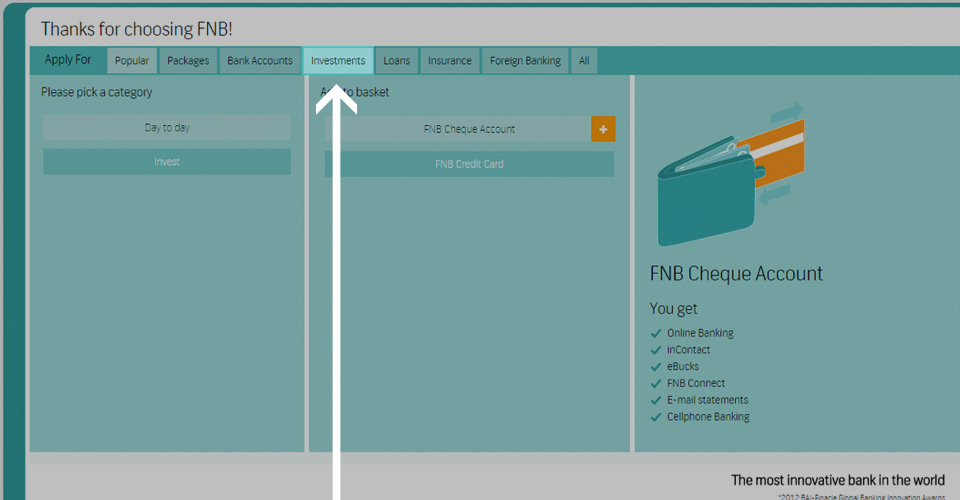Add FNB Cheque Account using plus icon

603,129
